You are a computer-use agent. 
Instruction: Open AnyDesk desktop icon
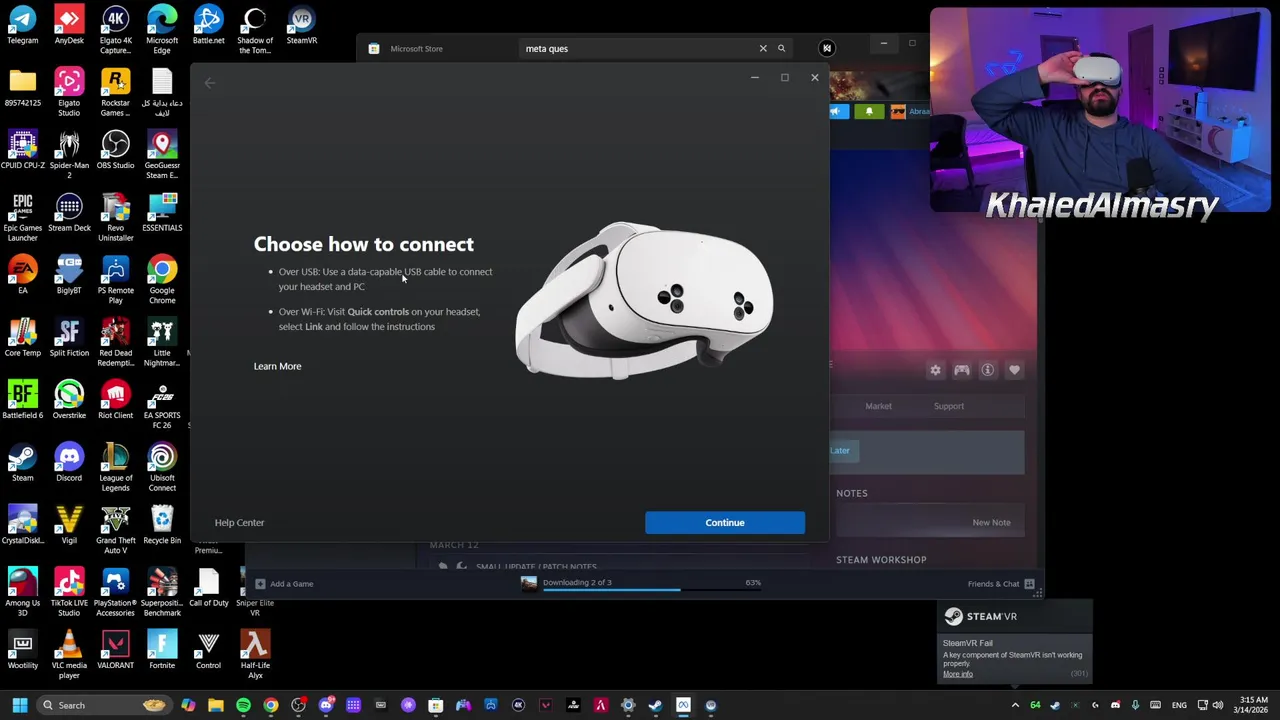coord(69,26)
